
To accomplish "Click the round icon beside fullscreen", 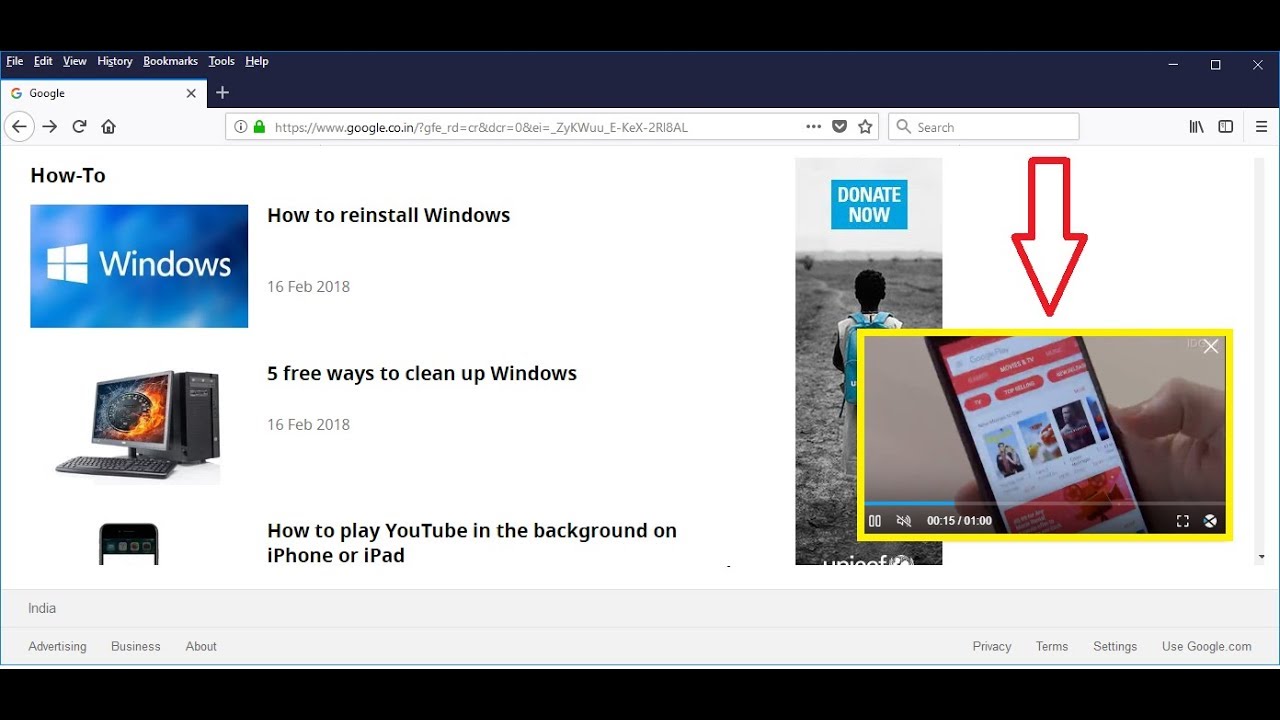I will (1210, 521).
